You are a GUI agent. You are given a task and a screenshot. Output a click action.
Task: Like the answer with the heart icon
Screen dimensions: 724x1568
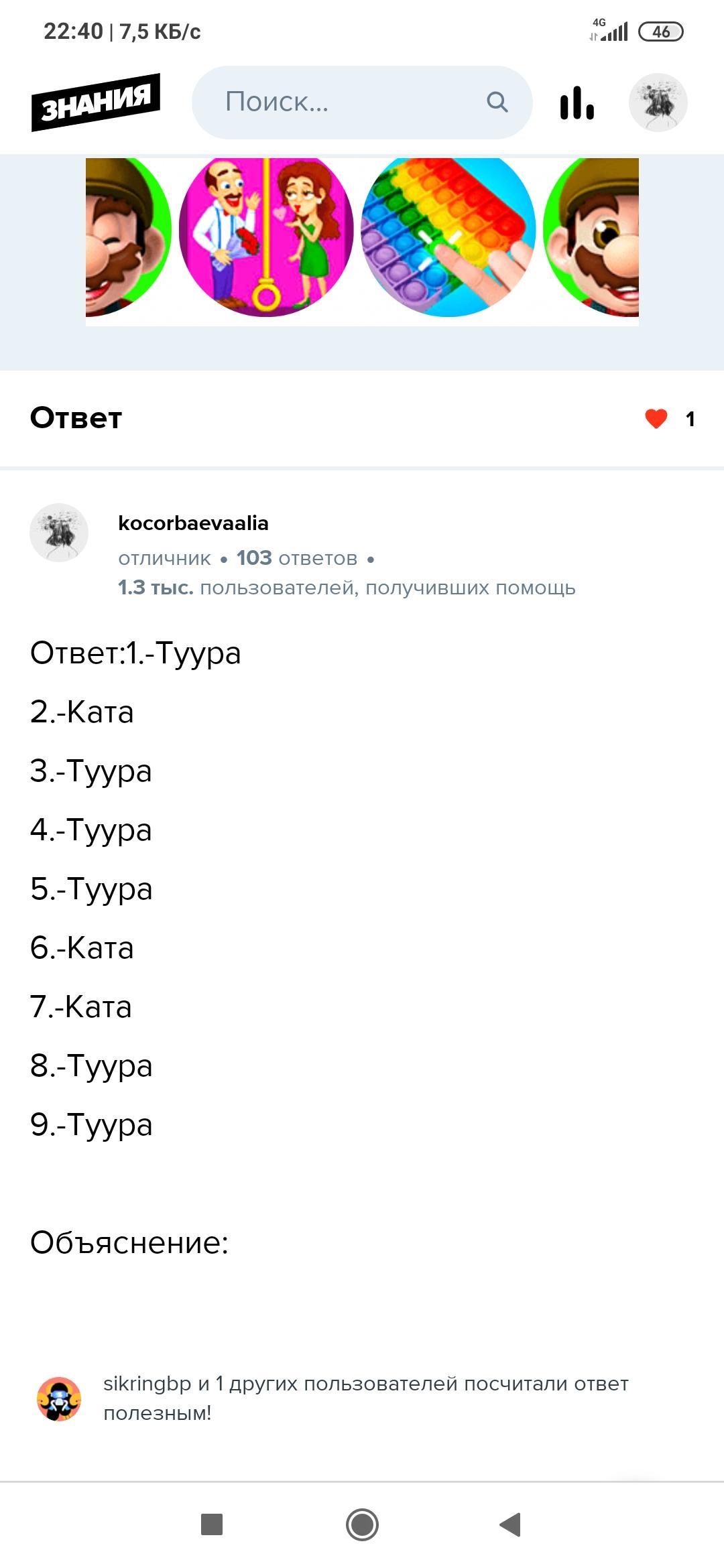pyautogui.click(x=656, y=419)
